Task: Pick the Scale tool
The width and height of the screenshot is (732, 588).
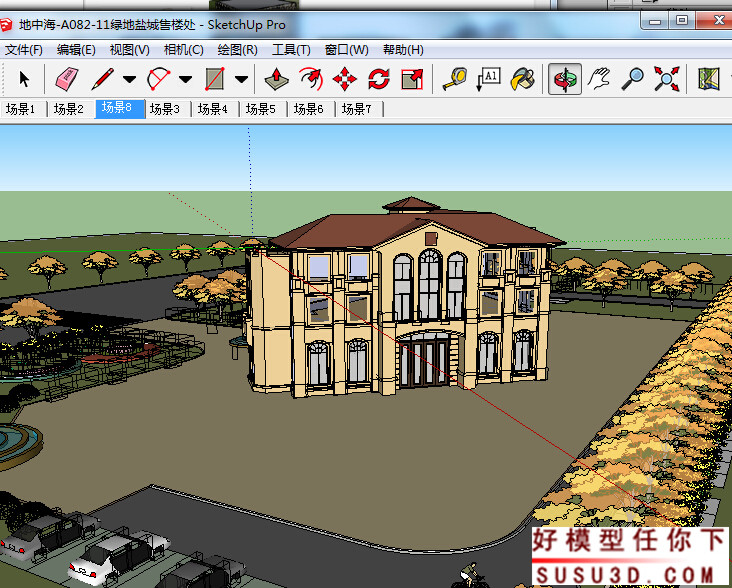Action: point(412,78)
